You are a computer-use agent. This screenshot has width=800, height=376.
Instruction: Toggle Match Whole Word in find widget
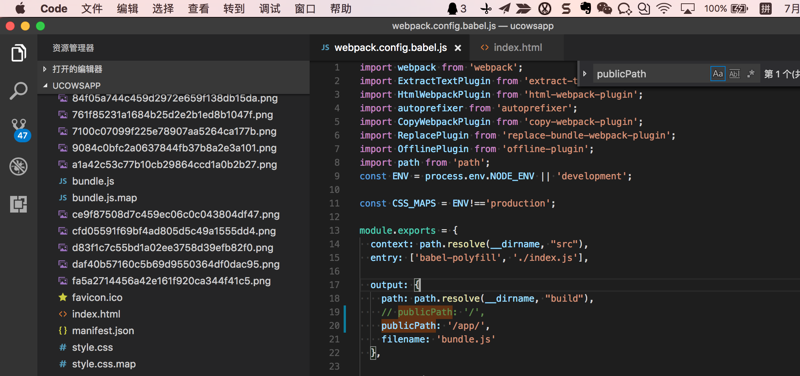(x=734, y=73)
